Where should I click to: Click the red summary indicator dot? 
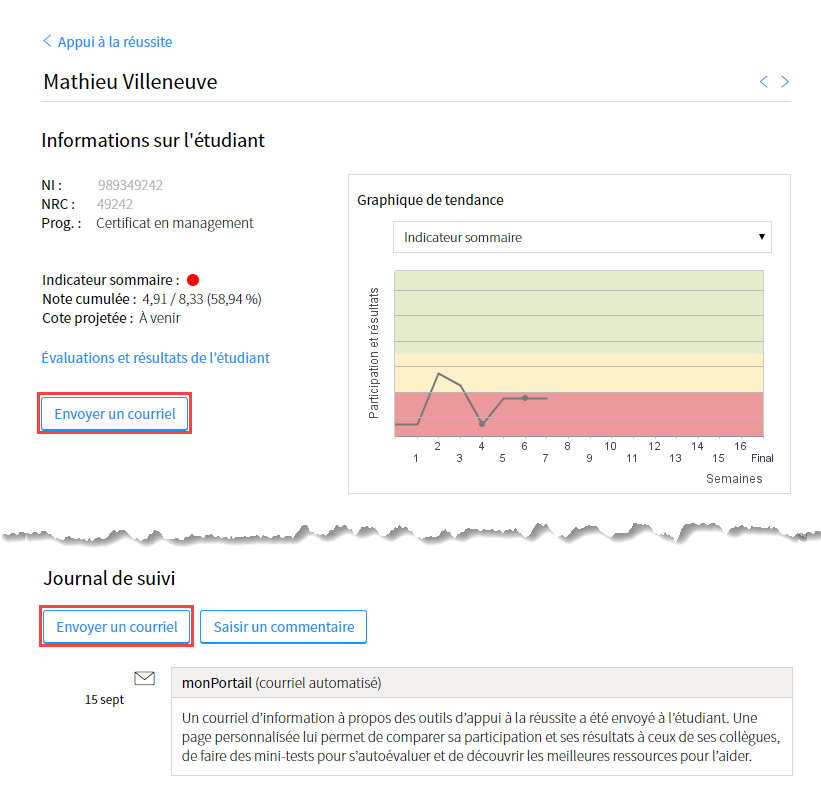point(193,281)
